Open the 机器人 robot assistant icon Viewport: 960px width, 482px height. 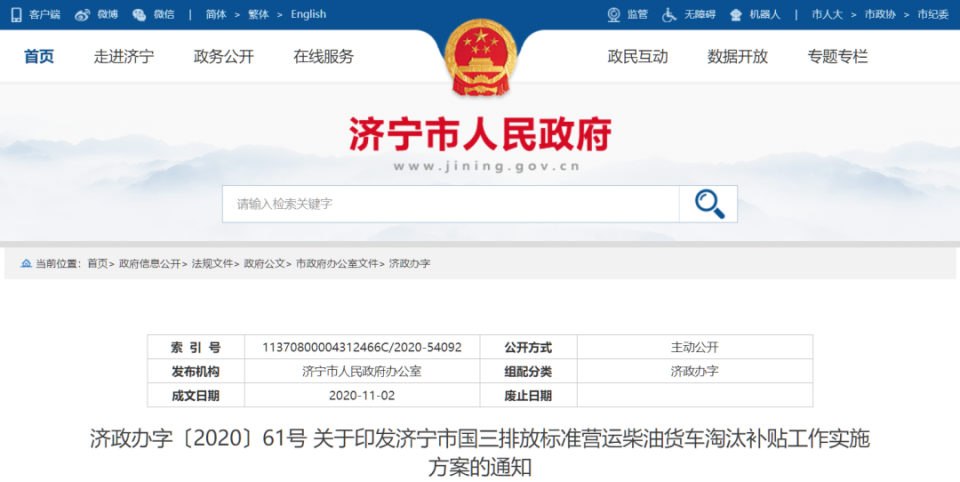[736, 15]
